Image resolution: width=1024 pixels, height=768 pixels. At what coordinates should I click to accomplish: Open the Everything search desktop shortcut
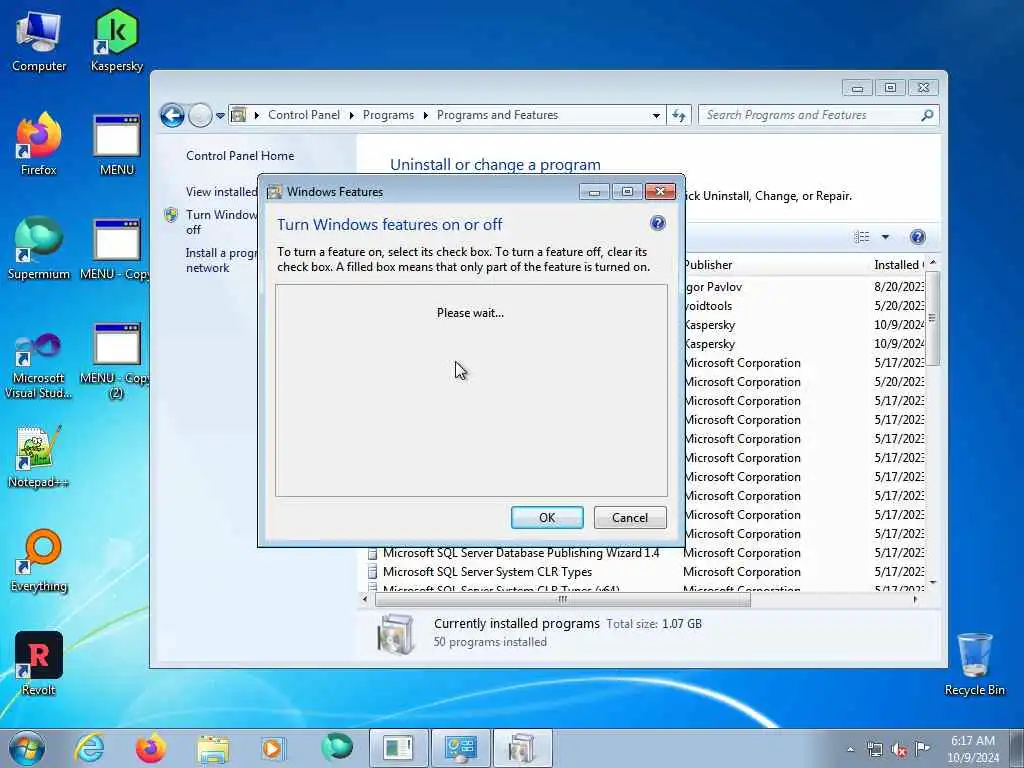[x=39, y=560]
